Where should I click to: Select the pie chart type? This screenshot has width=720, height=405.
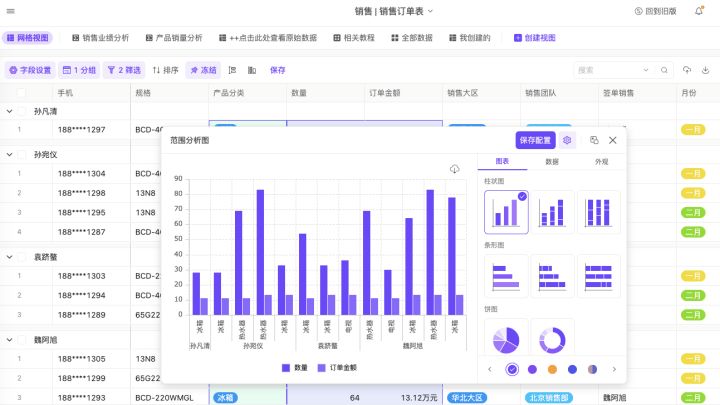tap(506, 339)
